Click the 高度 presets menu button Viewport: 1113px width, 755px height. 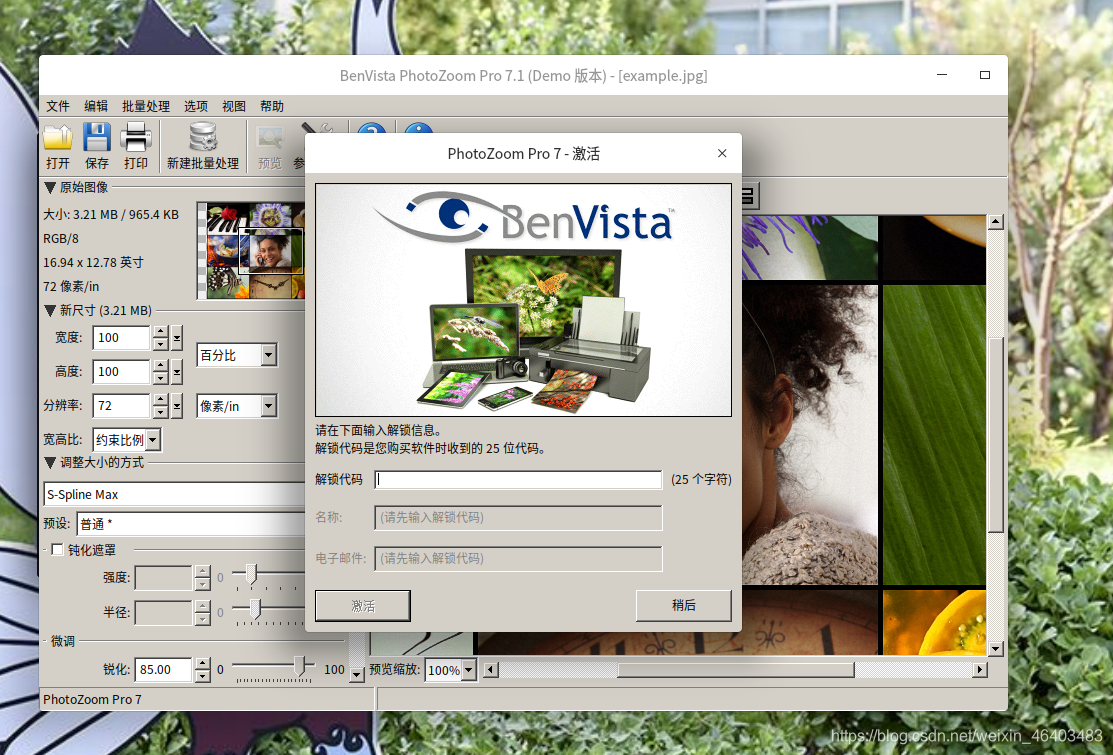177,372
